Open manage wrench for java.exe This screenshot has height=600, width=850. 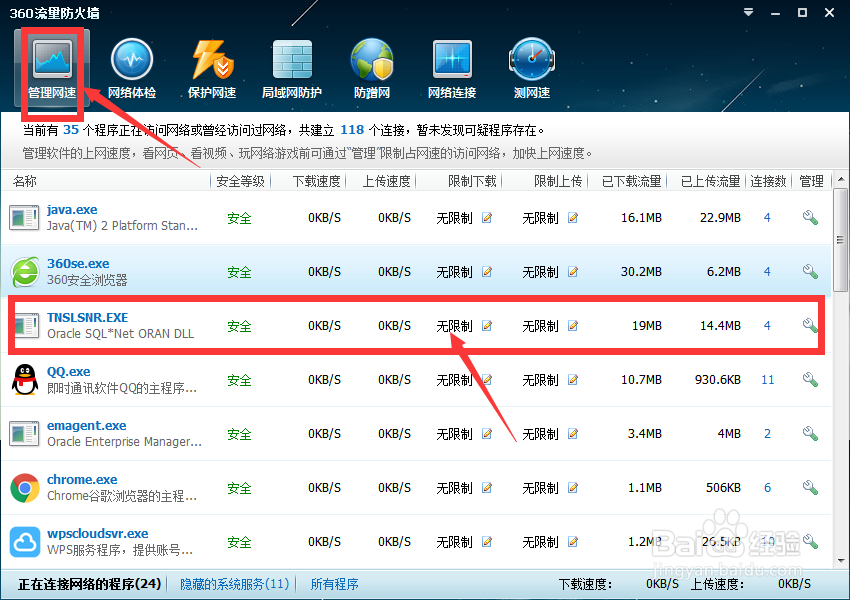[810, 218]
